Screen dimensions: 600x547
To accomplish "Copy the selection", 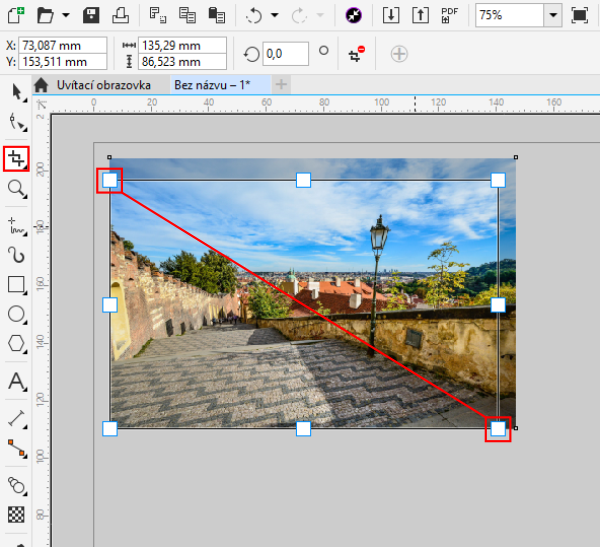I will (x=187, y=15).
